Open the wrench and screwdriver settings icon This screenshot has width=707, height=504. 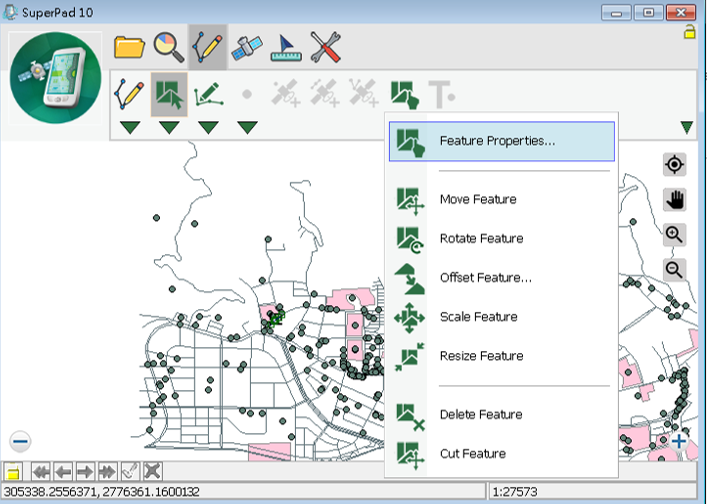click(325, 47)
